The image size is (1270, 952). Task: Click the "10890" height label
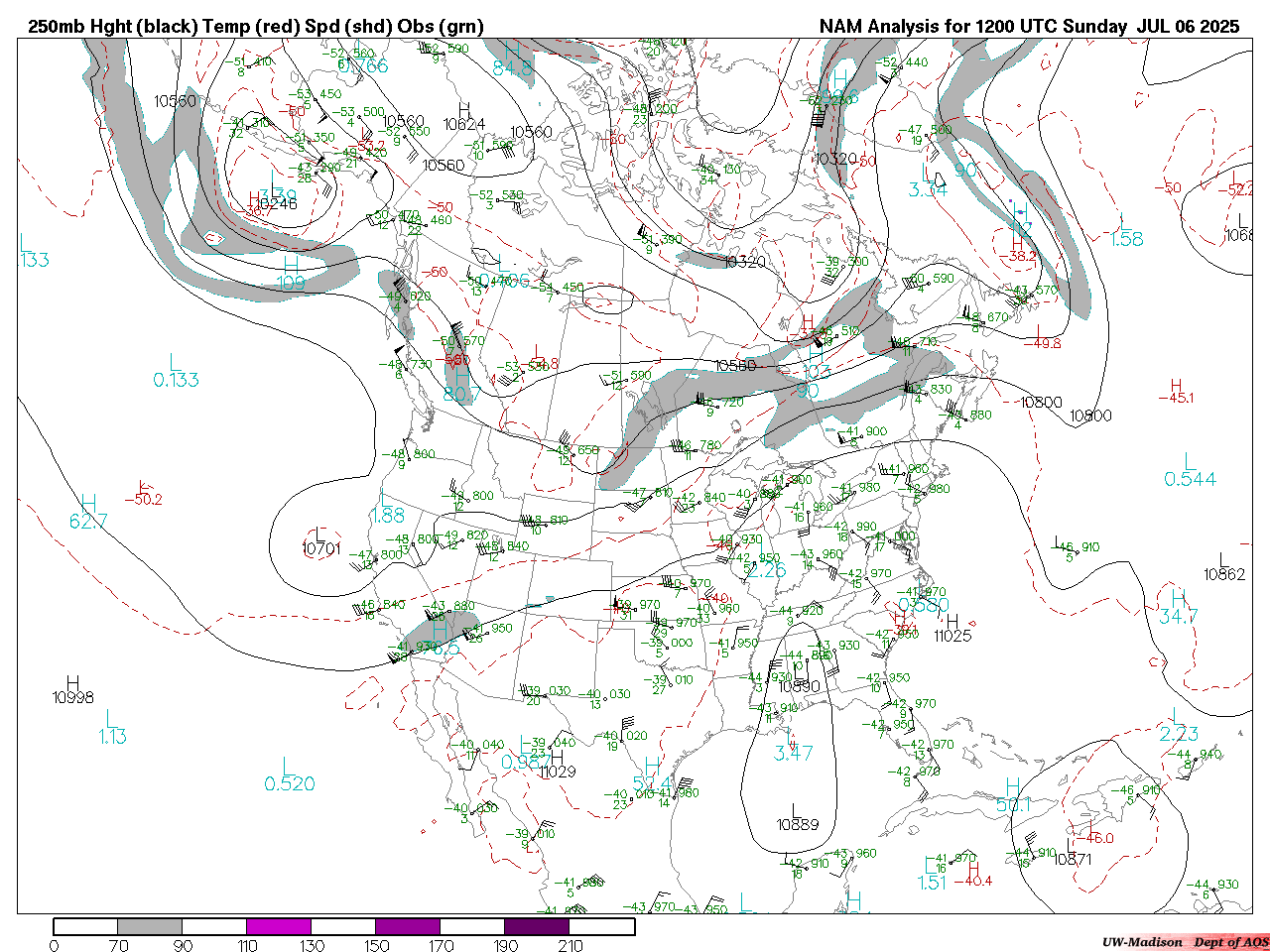tap(799, 686)
